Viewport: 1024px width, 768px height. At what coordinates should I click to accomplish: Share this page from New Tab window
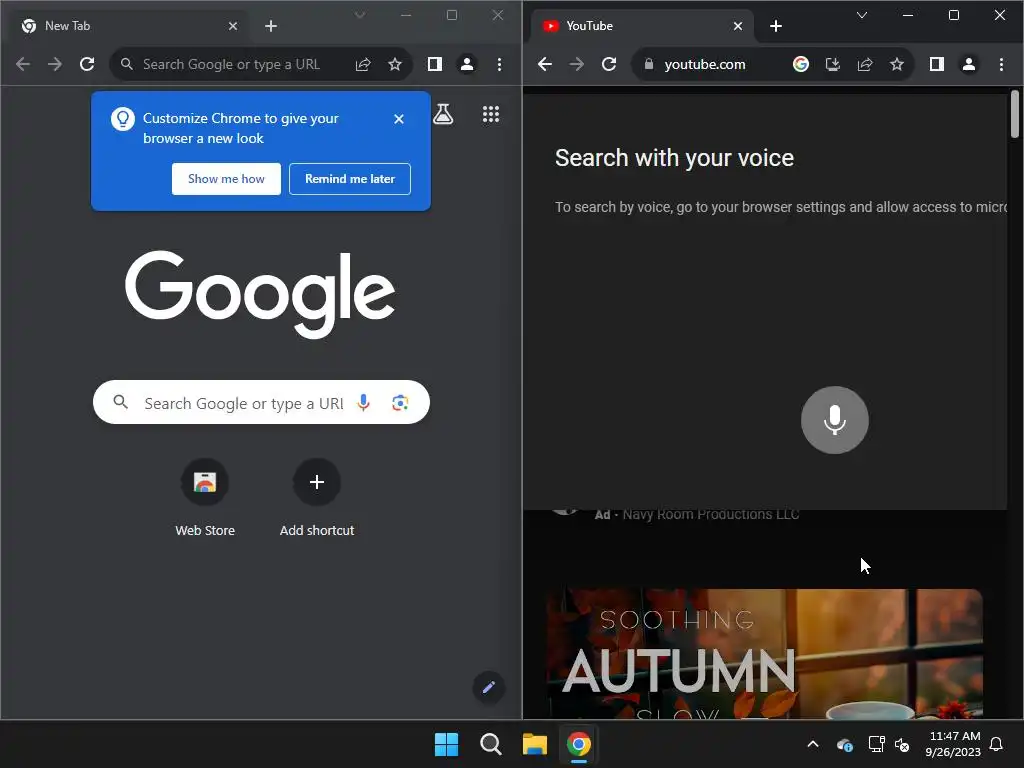[x=363, y=64]
